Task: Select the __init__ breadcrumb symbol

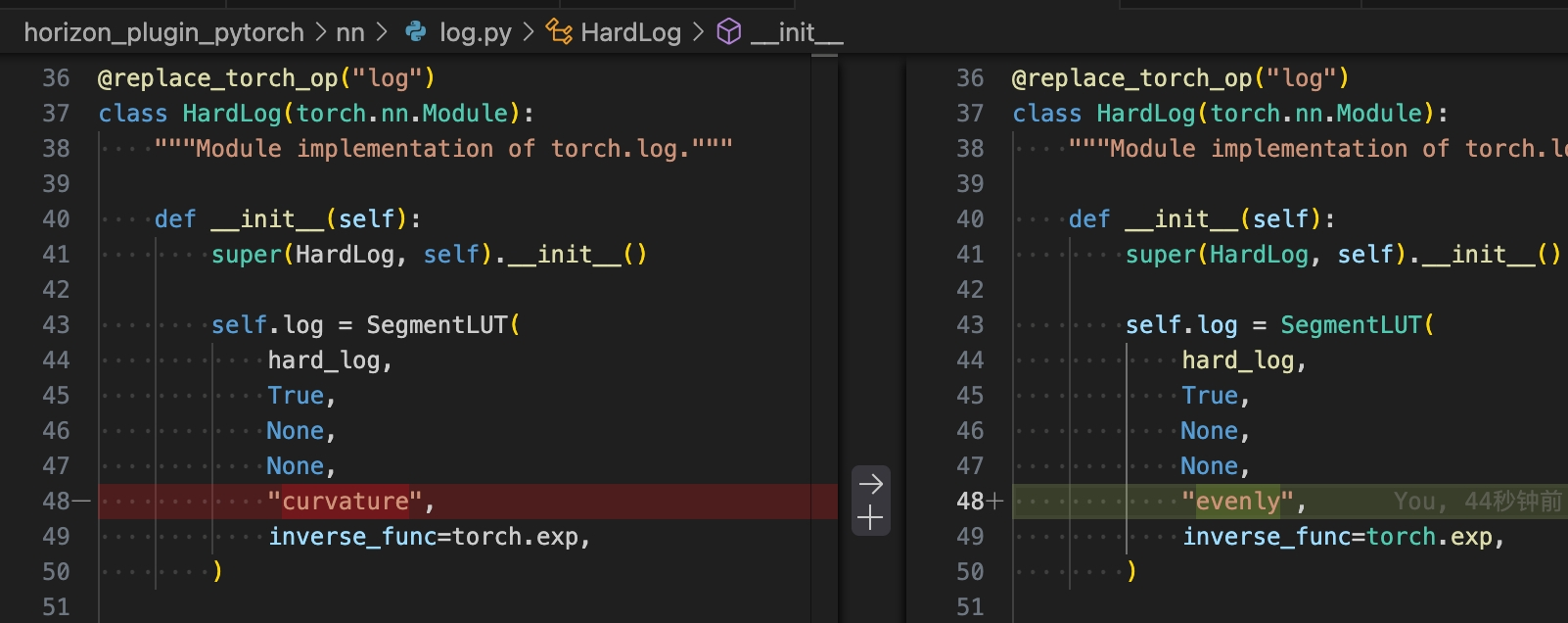Action: point(797,32)
